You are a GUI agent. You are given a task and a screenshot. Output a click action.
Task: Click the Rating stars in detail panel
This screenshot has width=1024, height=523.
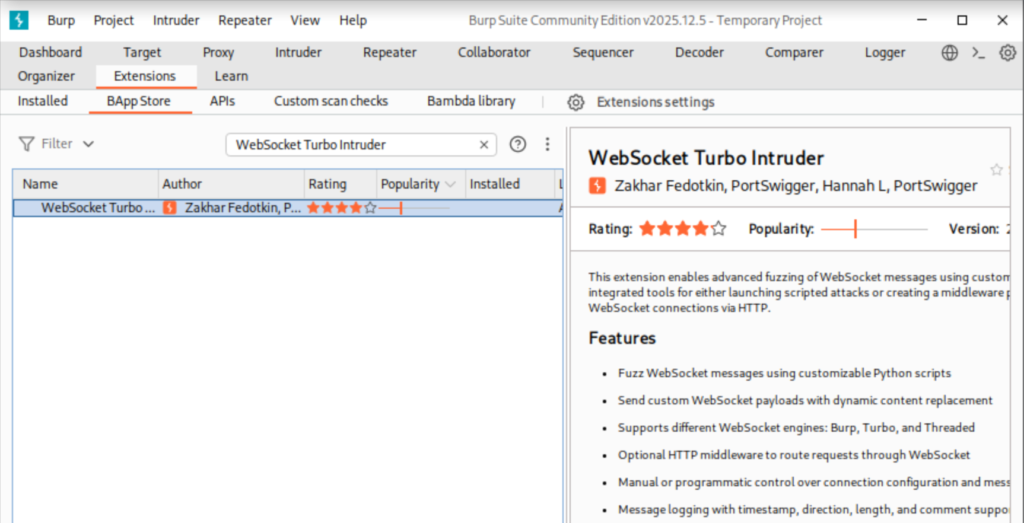[682, 229]
